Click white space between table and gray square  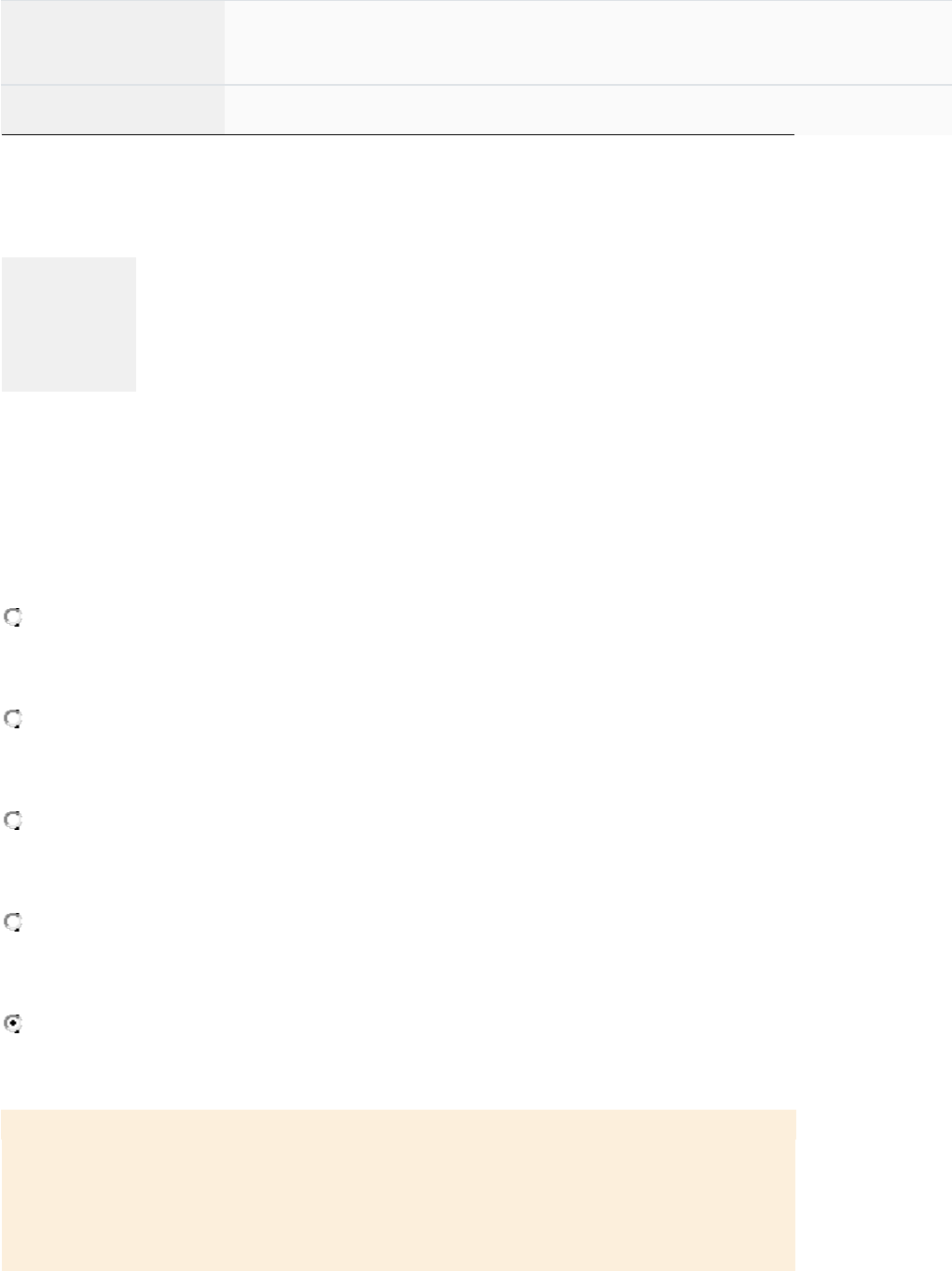point(373,196)
